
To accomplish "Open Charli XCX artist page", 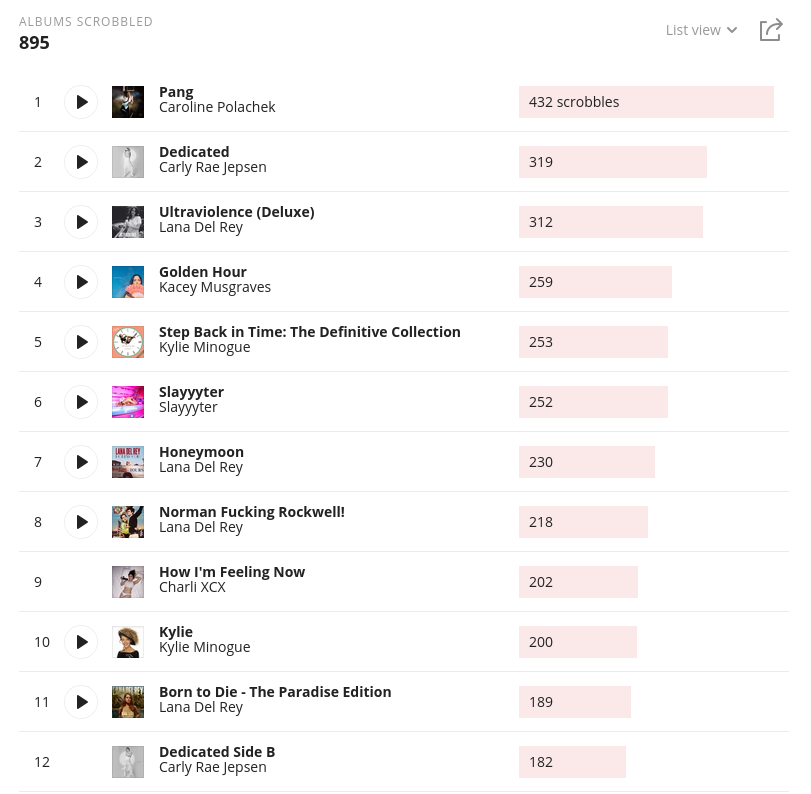I will pyautogui.click(x=192, y=587).
